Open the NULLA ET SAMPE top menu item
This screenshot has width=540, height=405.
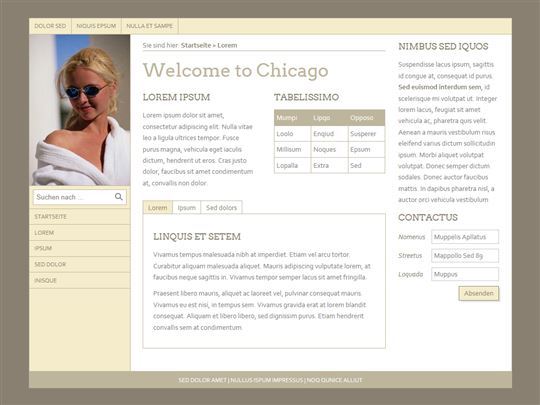(149, 26)
